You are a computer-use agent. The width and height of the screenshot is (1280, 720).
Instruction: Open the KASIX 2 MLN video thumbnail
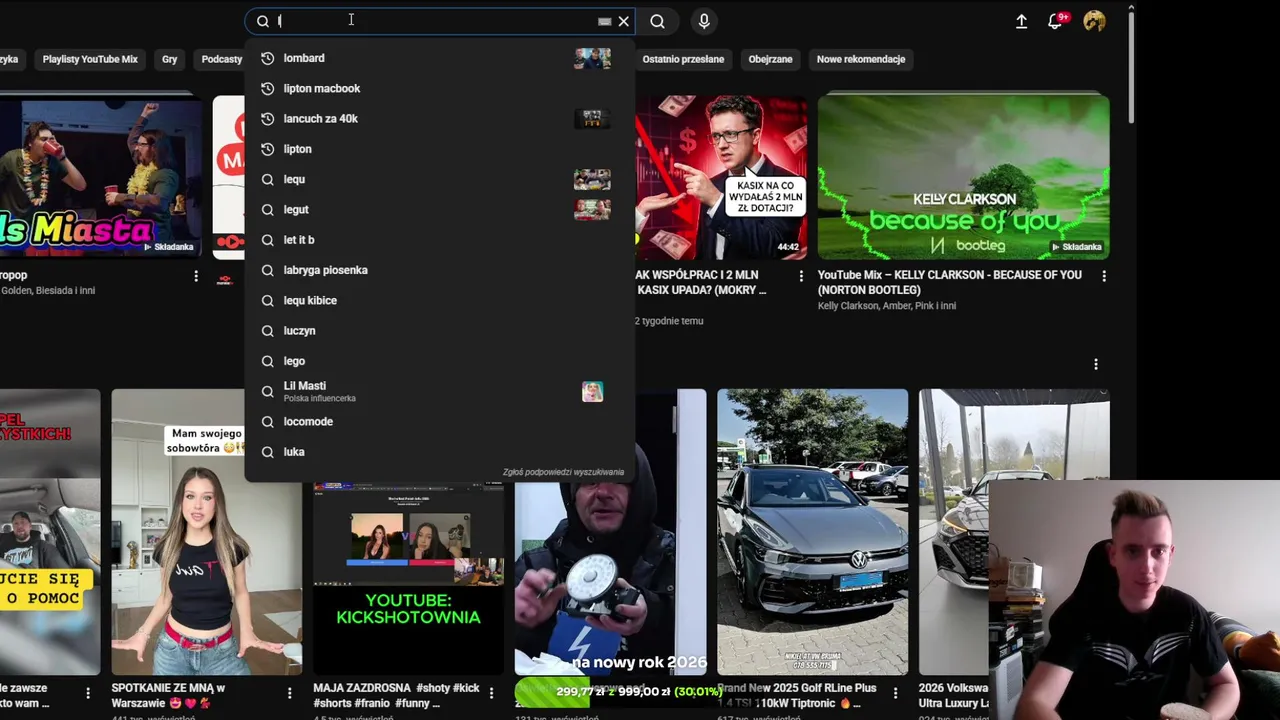click(x=721, y=177)
